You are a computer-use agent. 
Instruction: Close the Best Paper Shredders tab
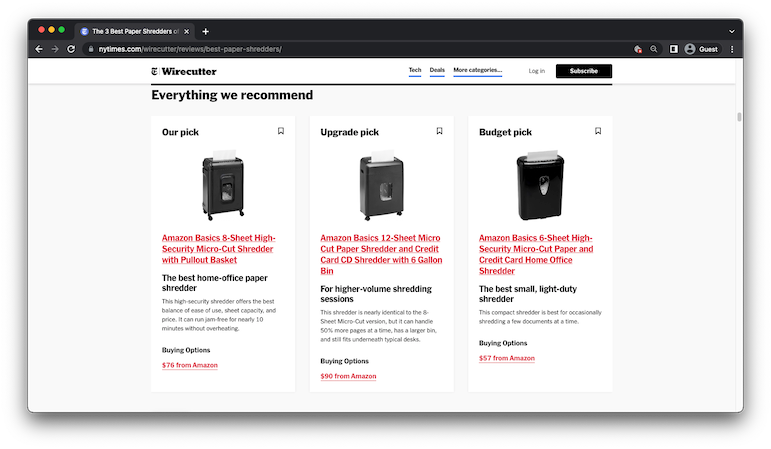tap(186, 31)
